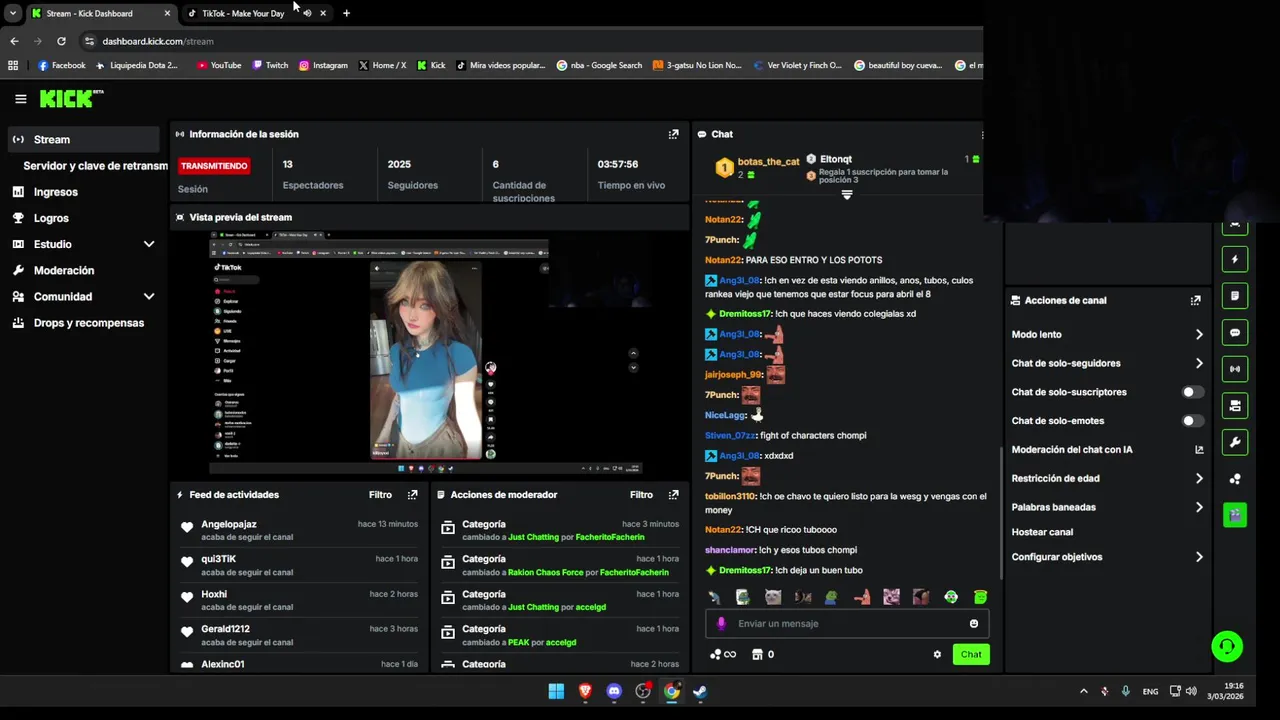This screenshot has width=1280, height=720.
Task: Open Brave browser from the taskbar
Action: 585,691
